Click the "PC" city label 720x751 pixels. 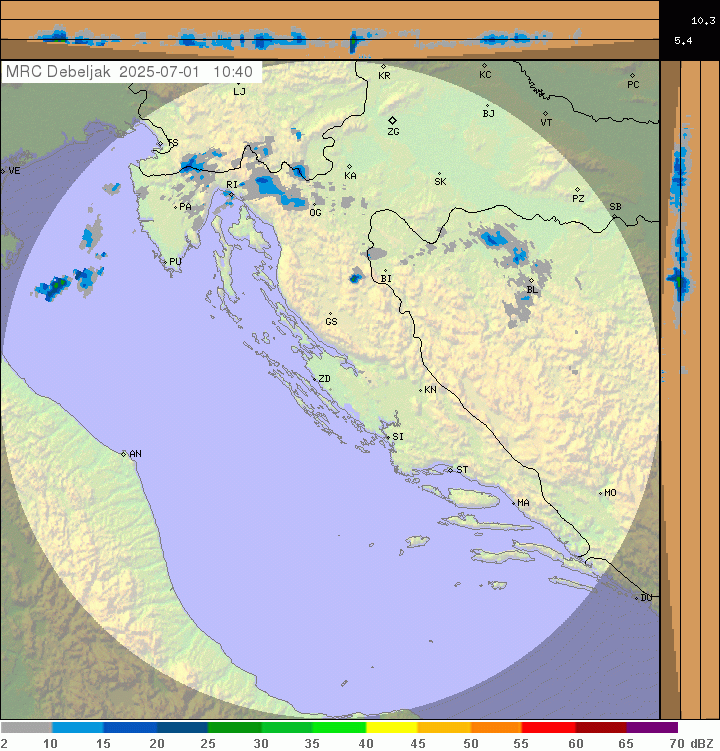tap(633, 85)
